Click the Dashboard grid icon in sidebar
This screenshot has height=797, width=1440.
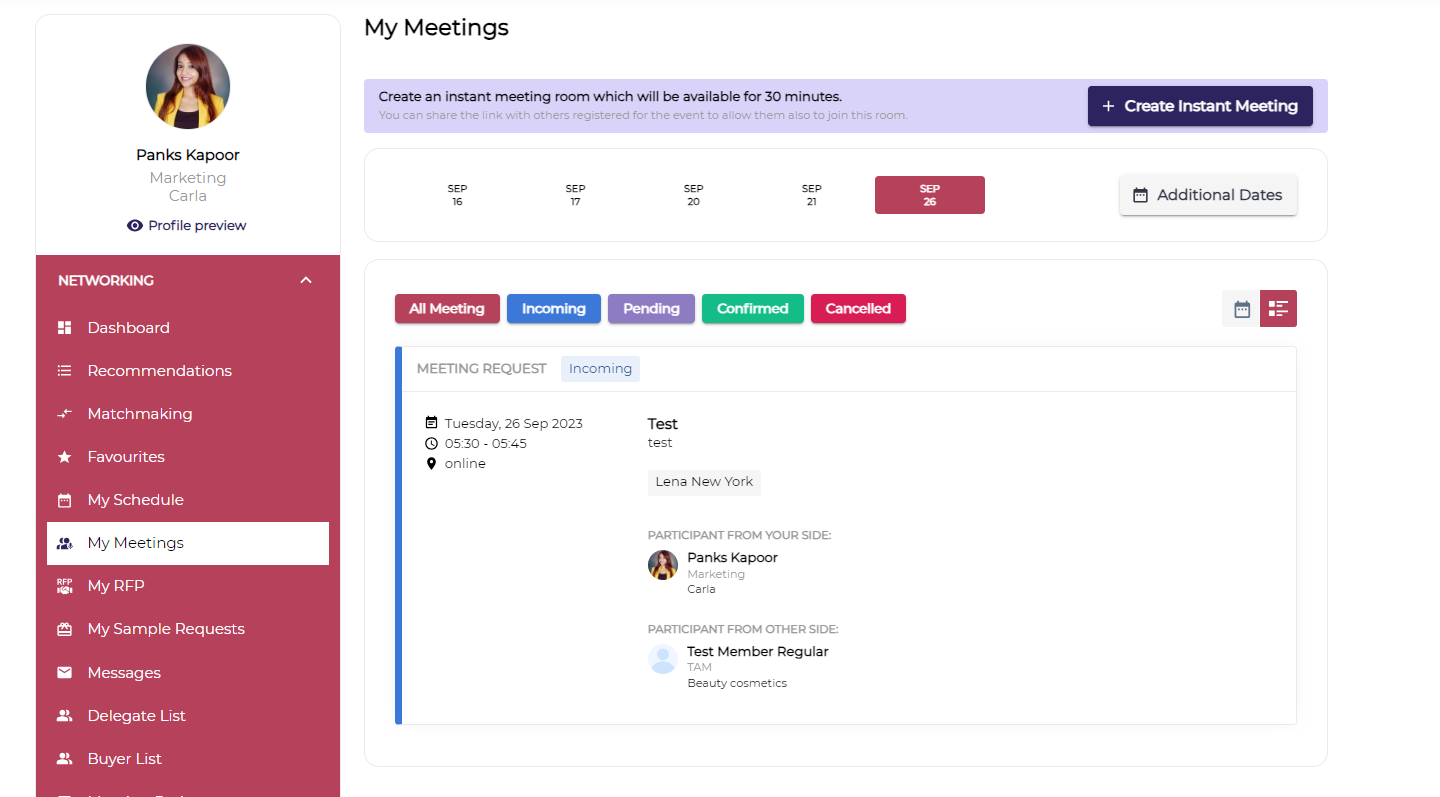[65, 328]
